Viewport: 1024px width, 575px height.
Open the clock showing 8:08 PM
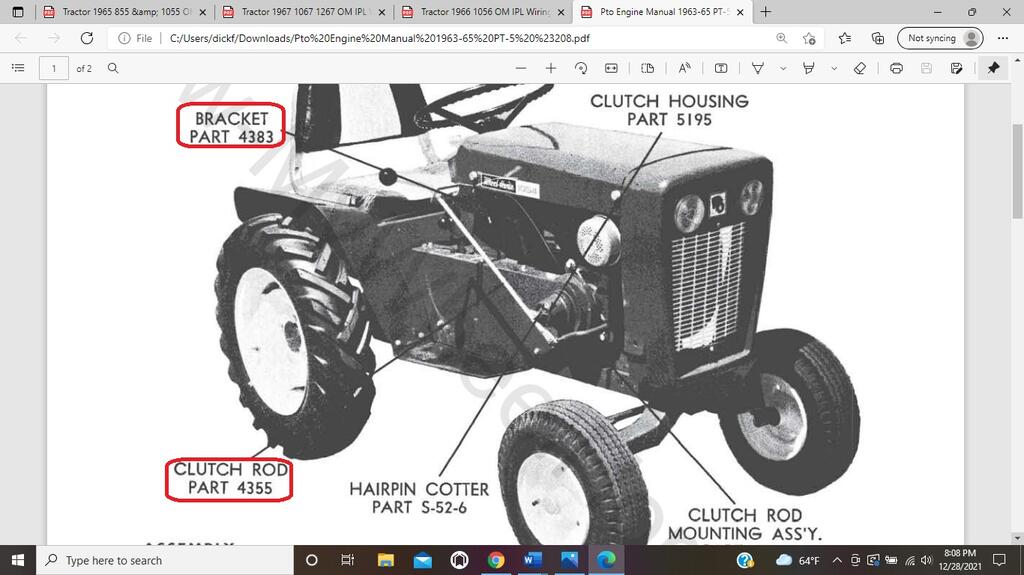[960, 560]
